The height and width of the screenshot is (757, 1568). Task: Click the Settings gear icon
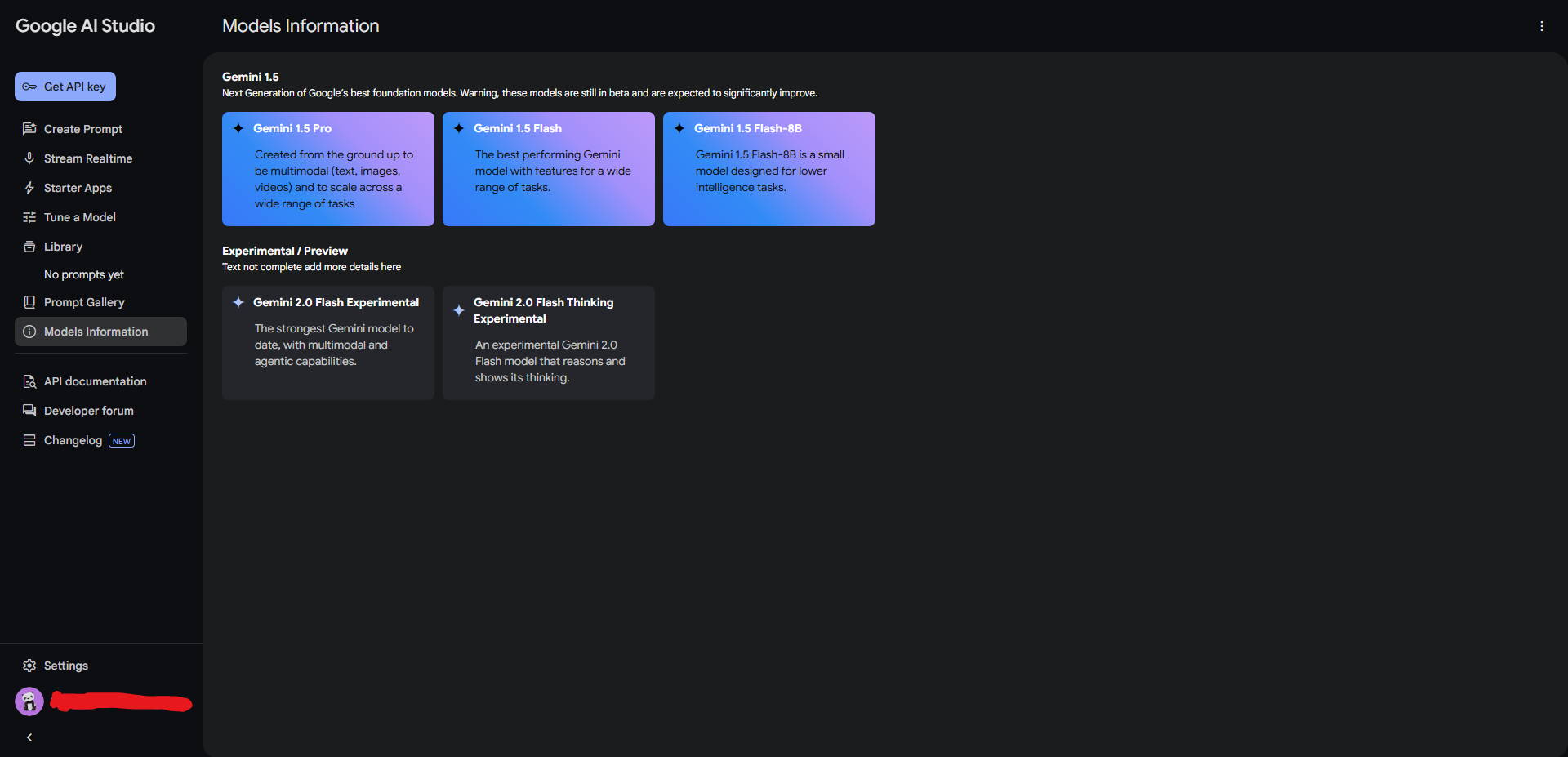click(x=29, y=666)
